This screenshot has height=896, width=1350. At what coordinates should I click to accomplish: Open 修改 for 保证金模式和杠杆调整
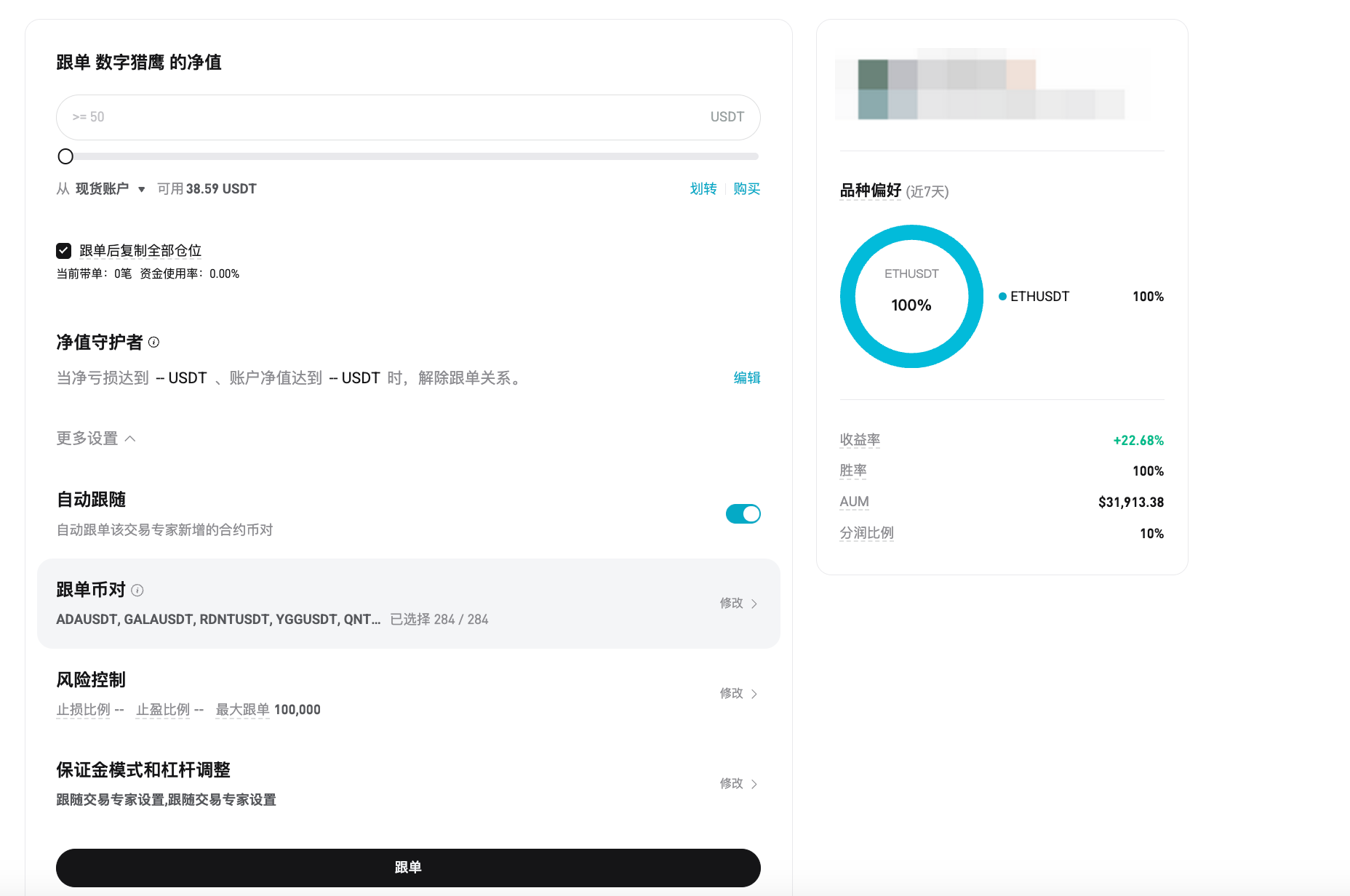coord(739,784)
